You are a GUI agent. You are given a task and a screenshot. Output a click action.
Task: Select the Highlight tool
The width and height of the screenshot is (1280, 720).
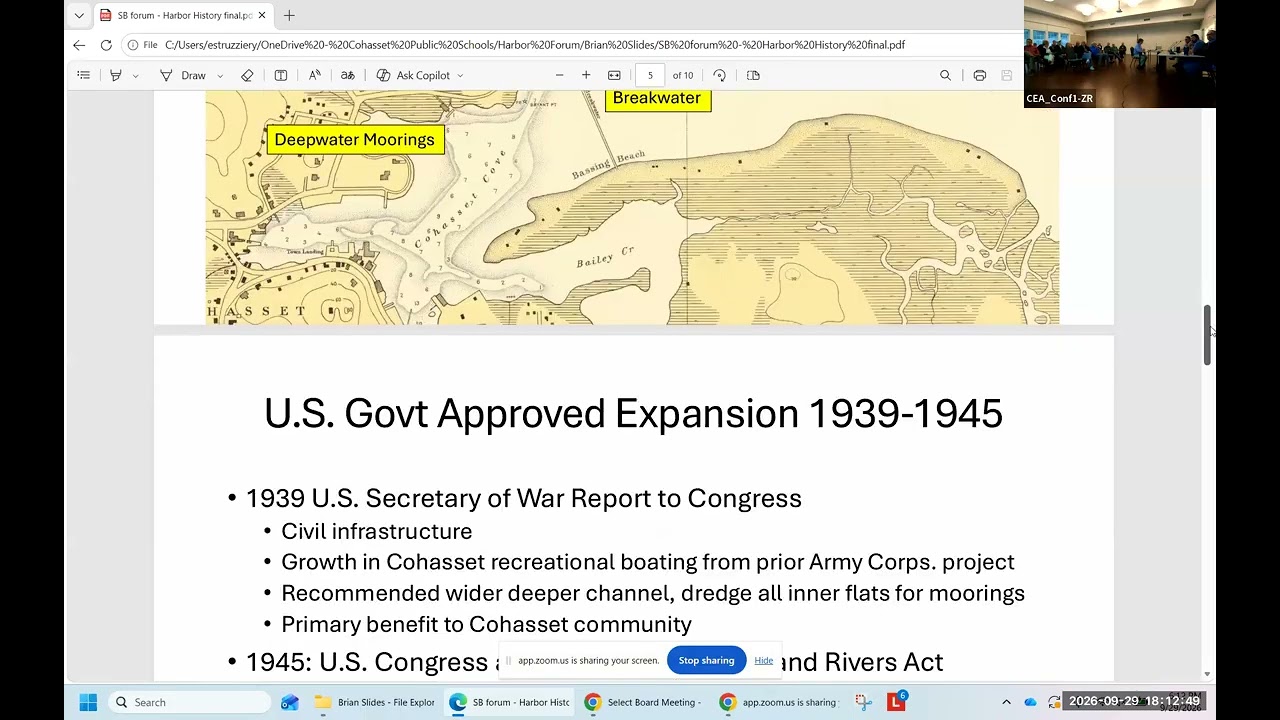pyautogui.click(x=116, y=75)
